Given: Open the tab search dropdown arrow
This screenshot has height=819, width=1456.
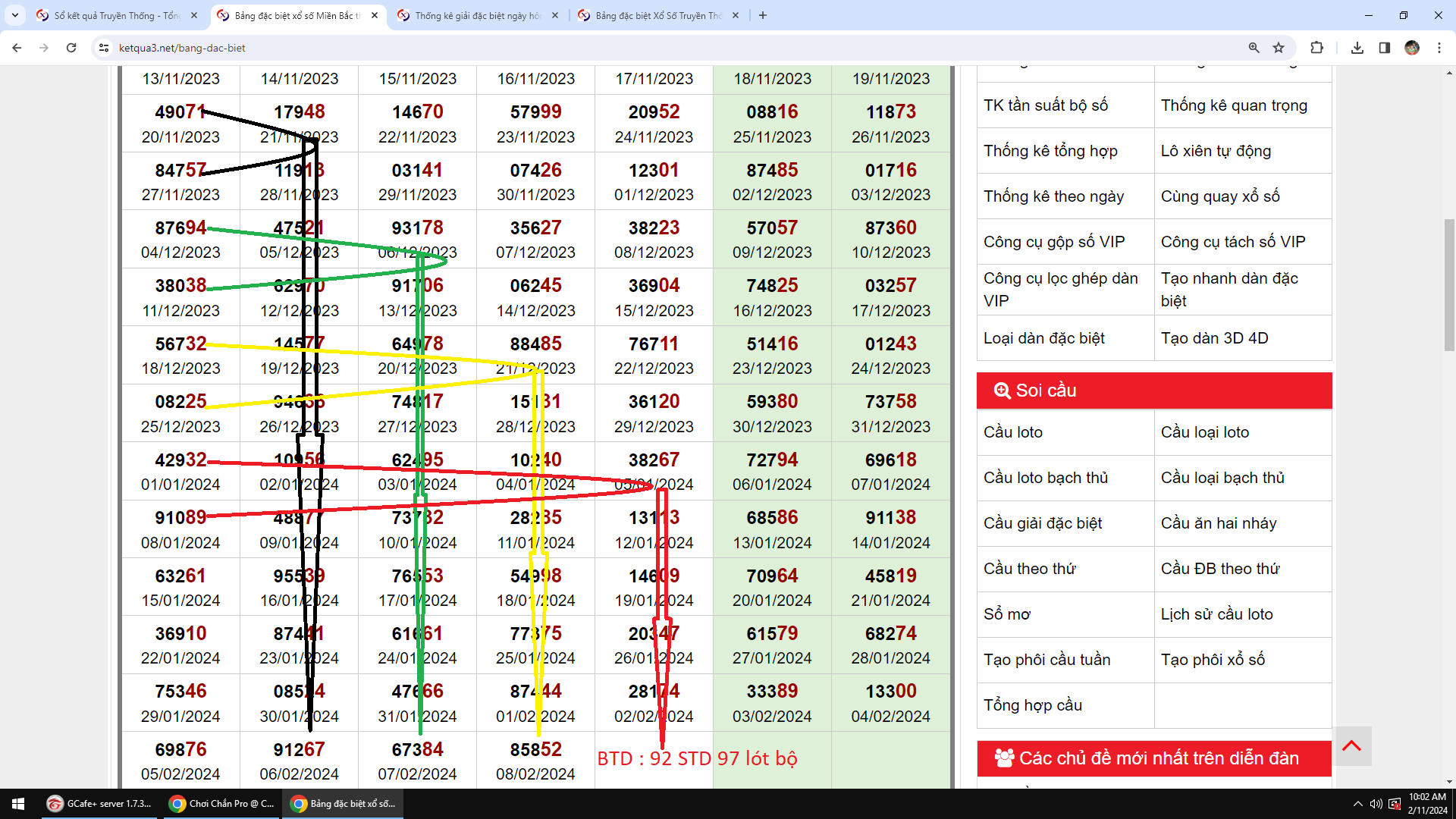Looking at the screenshot, I should tap(14, 15).
